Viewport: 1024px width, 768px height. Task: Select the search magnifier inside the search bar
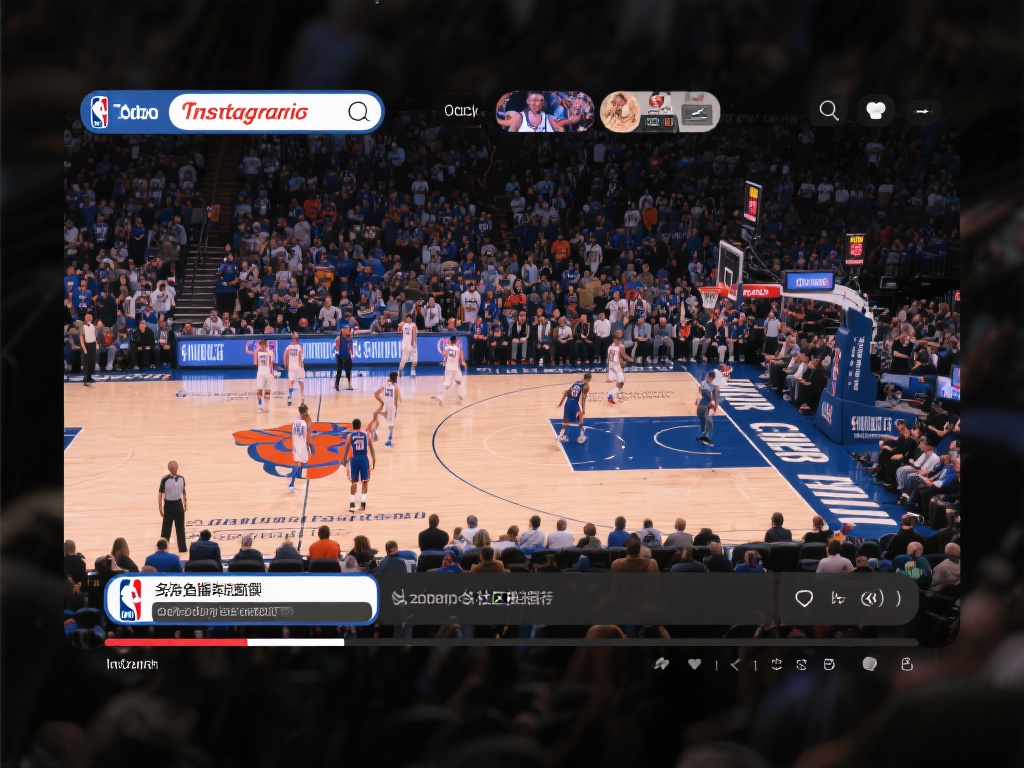tap(358, 112)
